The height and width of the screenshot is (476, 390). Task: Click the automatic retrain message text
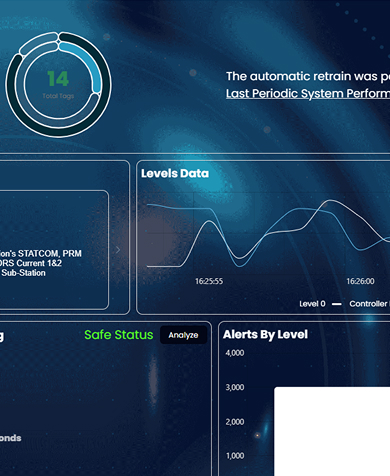pos(308,76)
